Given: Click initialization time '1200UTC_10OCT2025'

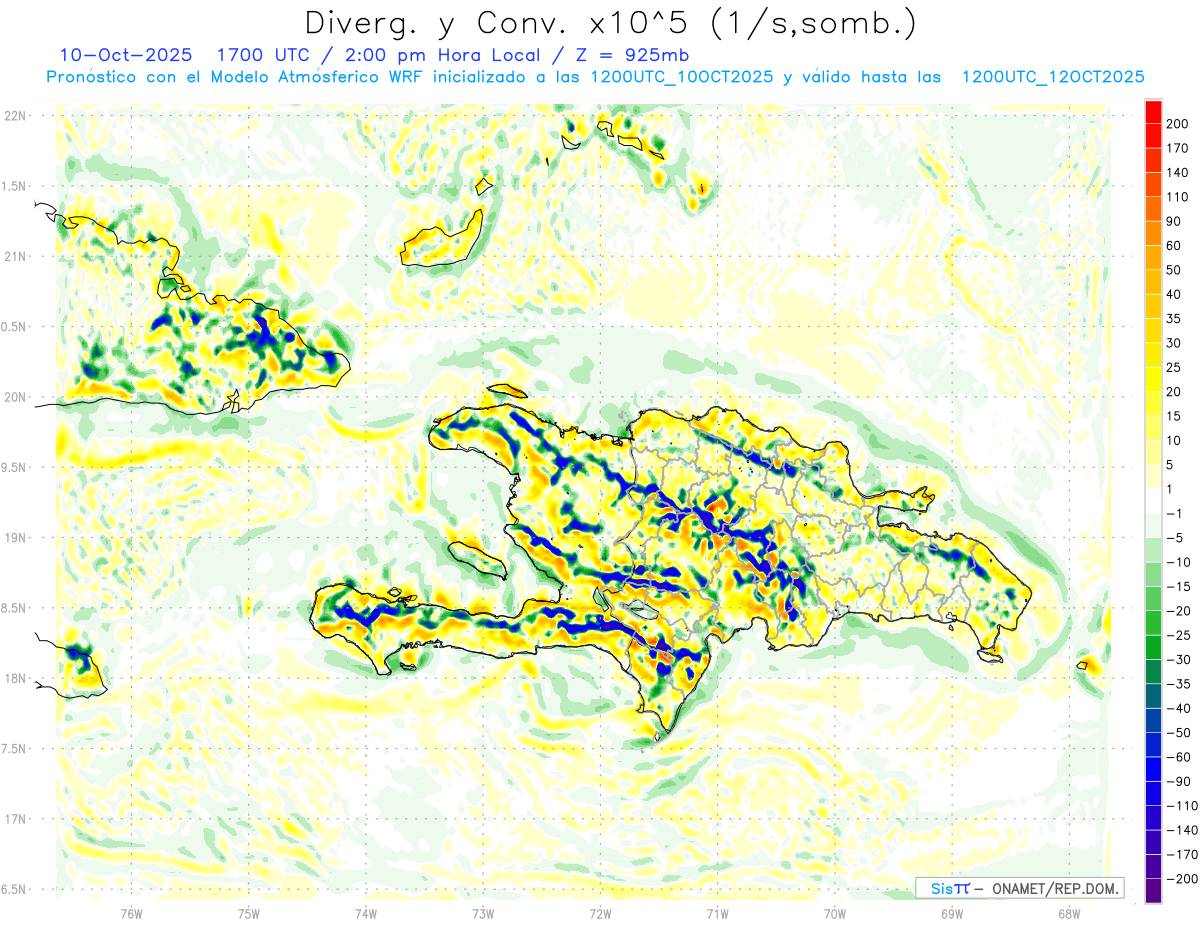Looking at the screenshot, I should coord(681,77).
